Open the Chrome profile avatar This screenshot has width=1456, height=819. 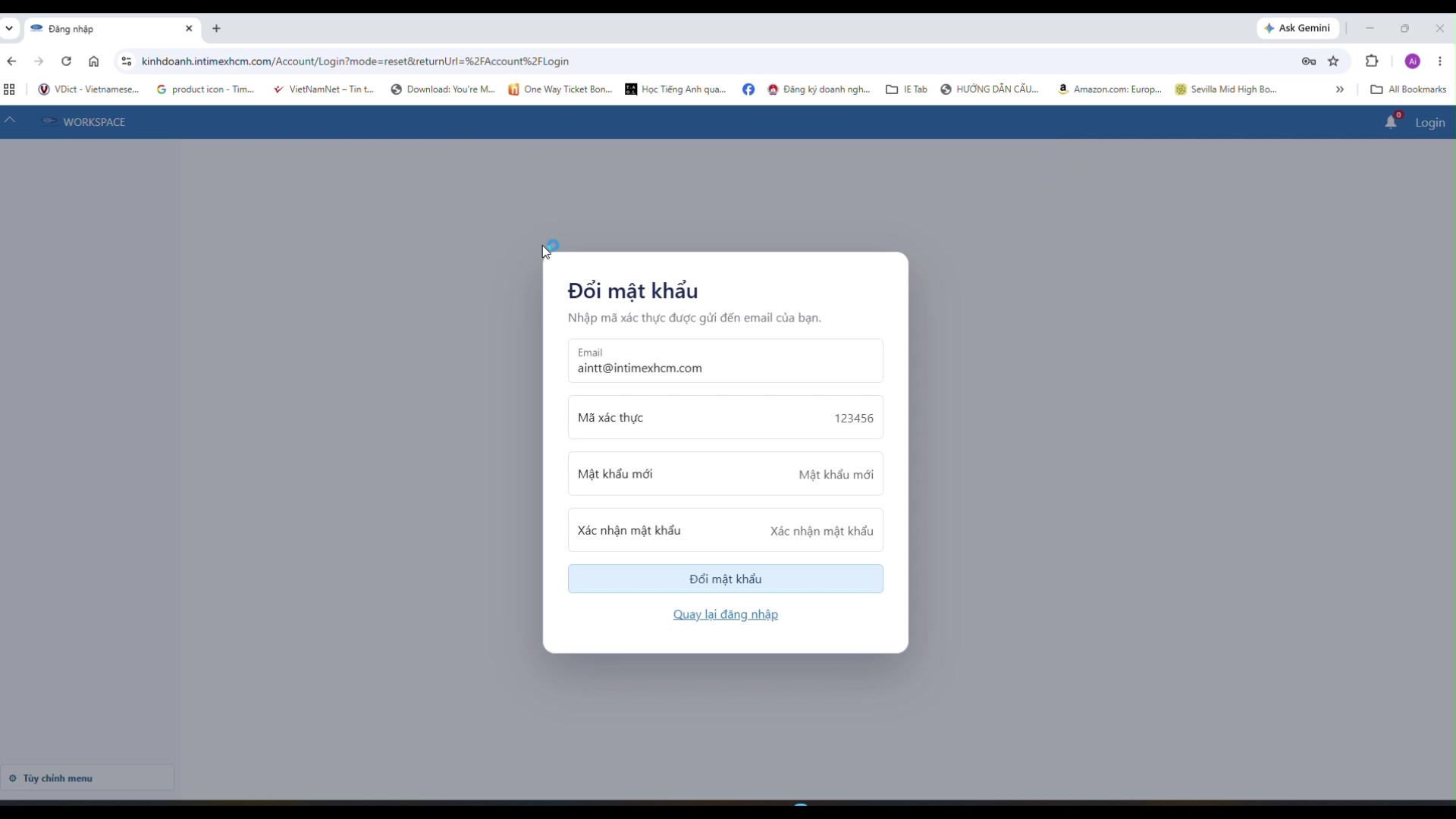click(x=1413, y=61)
